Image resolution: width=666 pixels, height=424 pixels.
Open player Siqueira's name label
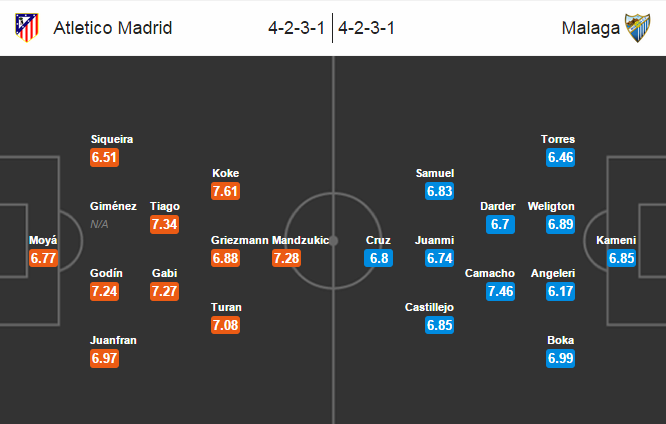coord(111,139)
